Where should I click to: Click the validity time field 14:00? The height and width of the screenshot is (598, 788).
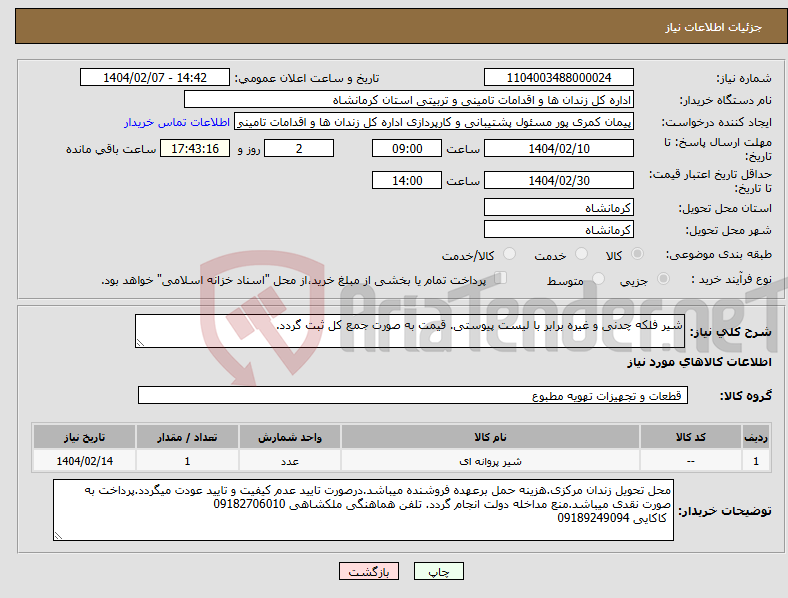click(x=407, y=180)
